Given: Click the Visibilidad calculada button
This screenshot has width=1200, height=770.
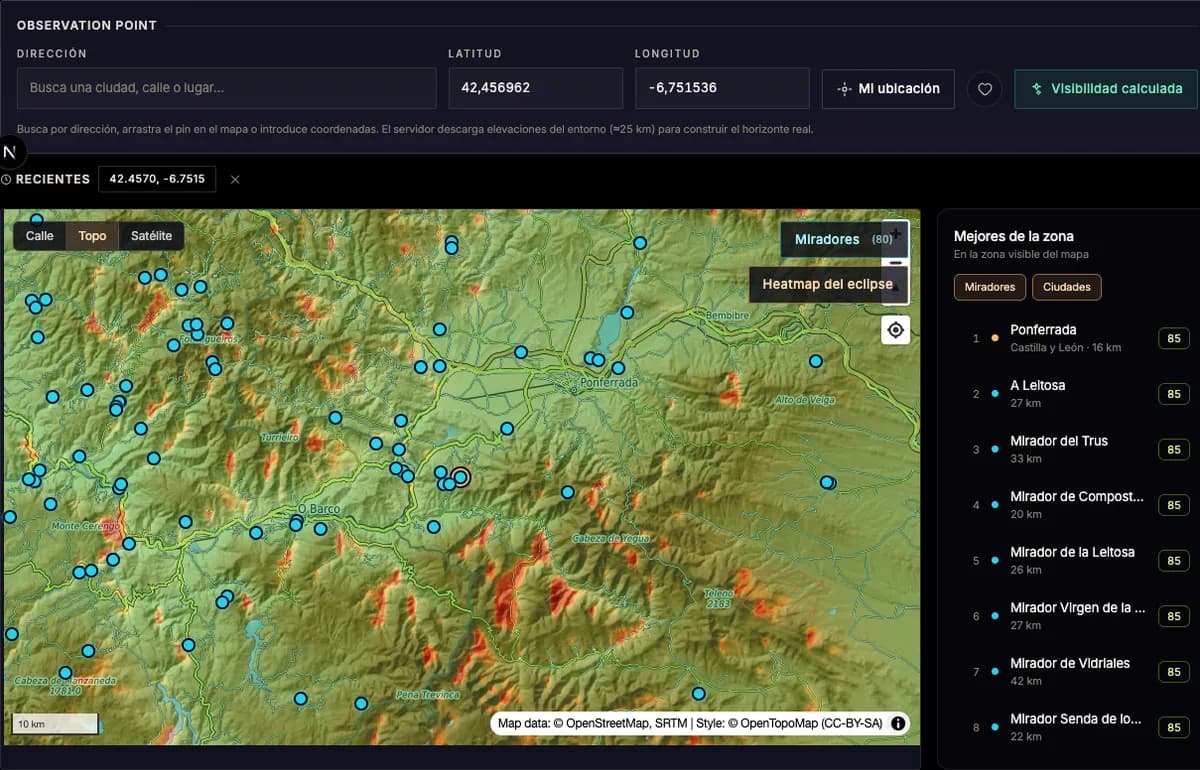Looking at the screenshot, I should 1106,89.
